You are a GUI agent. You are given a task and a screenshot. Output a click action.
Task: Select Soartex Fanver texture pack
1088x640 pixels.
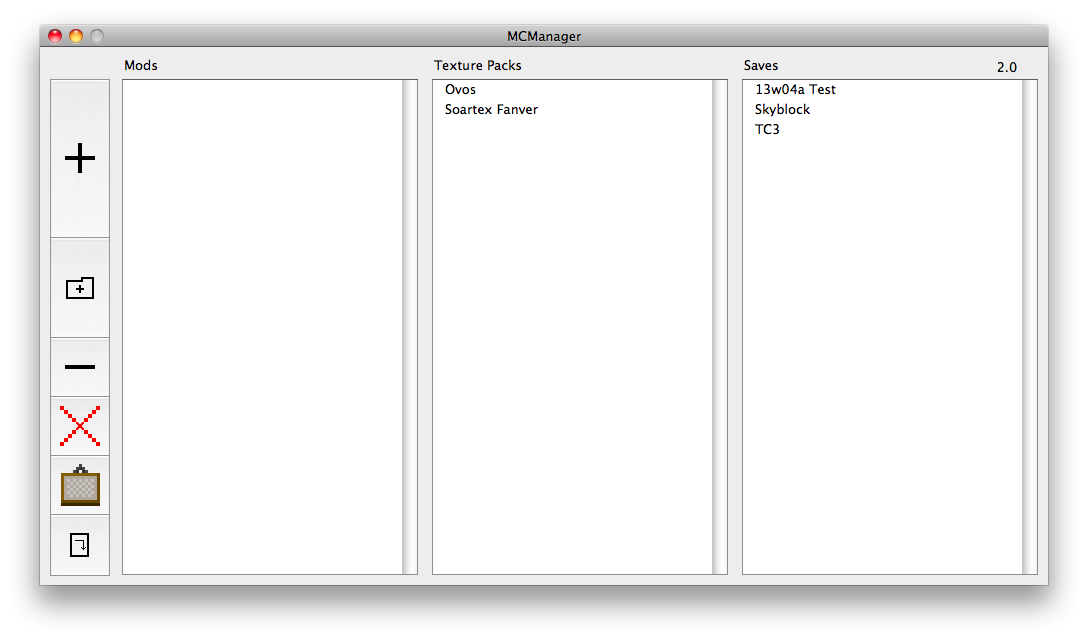tap(491, 110)
